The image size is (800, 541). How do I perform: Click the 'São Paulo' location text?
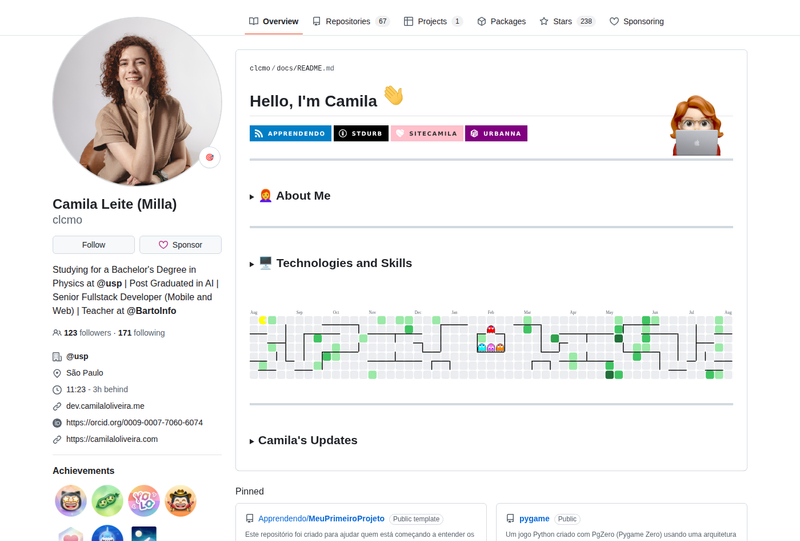[85, 373]
